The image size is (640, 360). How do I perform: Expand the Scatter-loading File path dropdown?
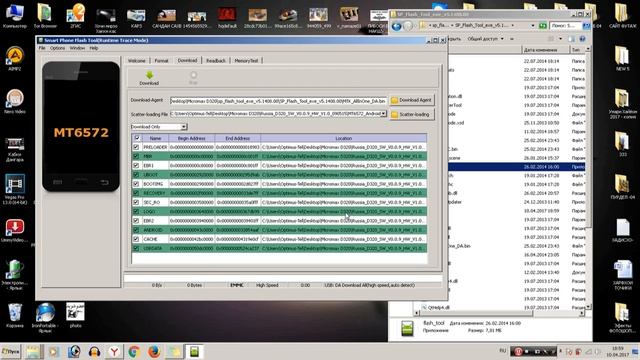pos(384,114)
